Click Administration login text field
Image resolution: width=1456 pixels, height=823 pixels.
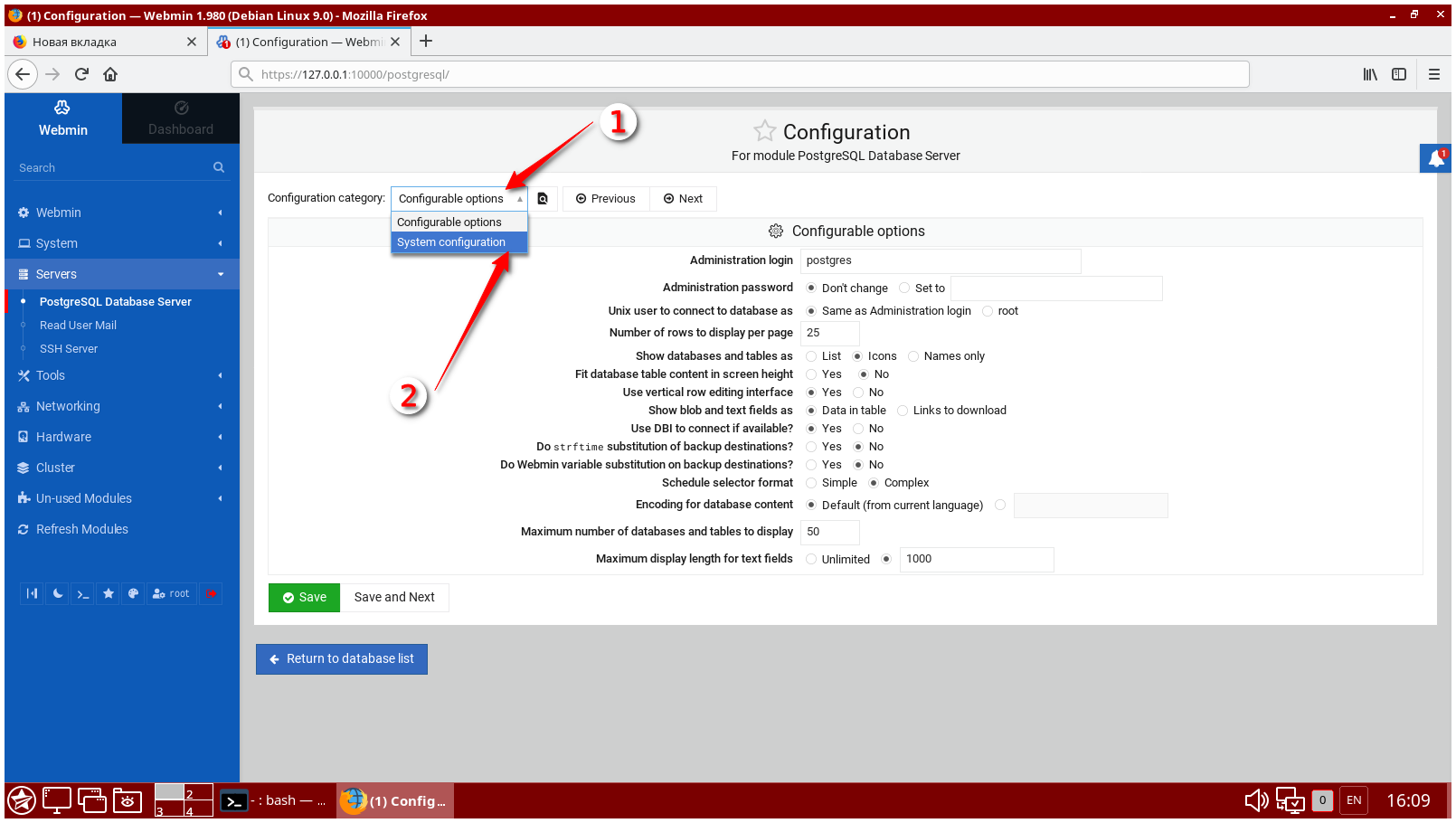[941, 260]
